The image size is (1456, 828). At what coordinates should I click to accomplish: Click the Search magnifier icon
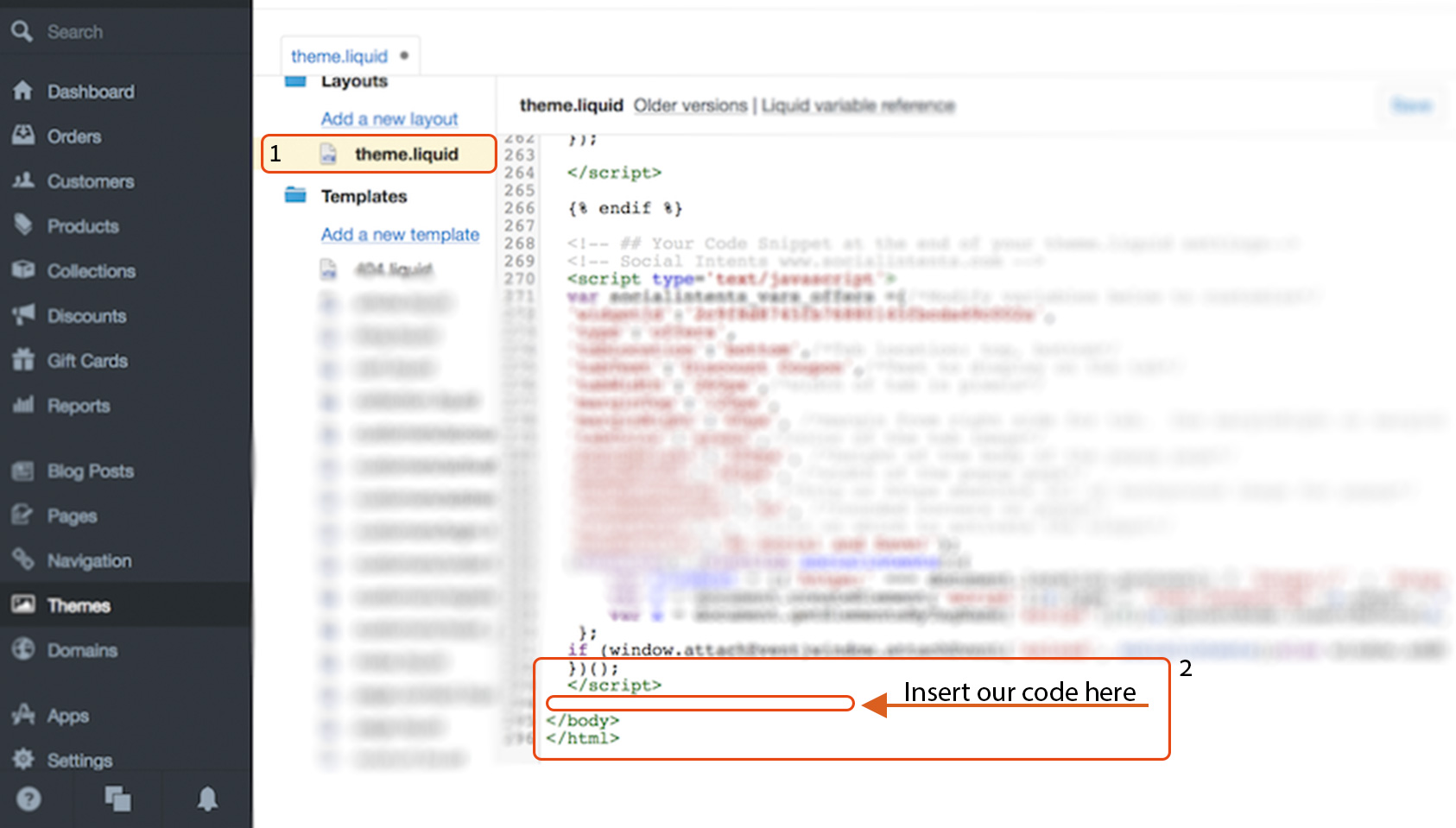coord(22,32)
